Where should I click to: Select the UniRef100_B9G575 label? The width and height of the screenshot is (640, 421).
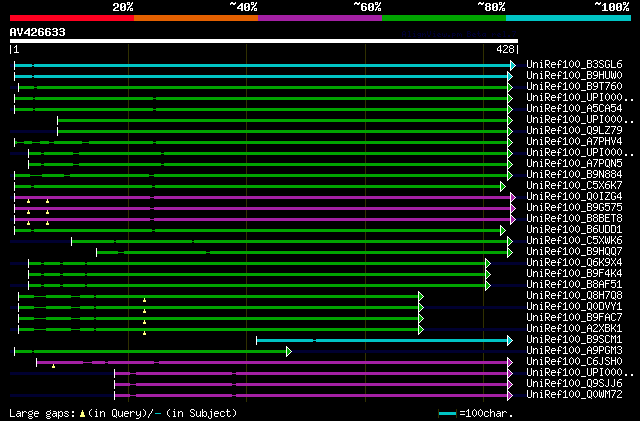pos(574,208)
